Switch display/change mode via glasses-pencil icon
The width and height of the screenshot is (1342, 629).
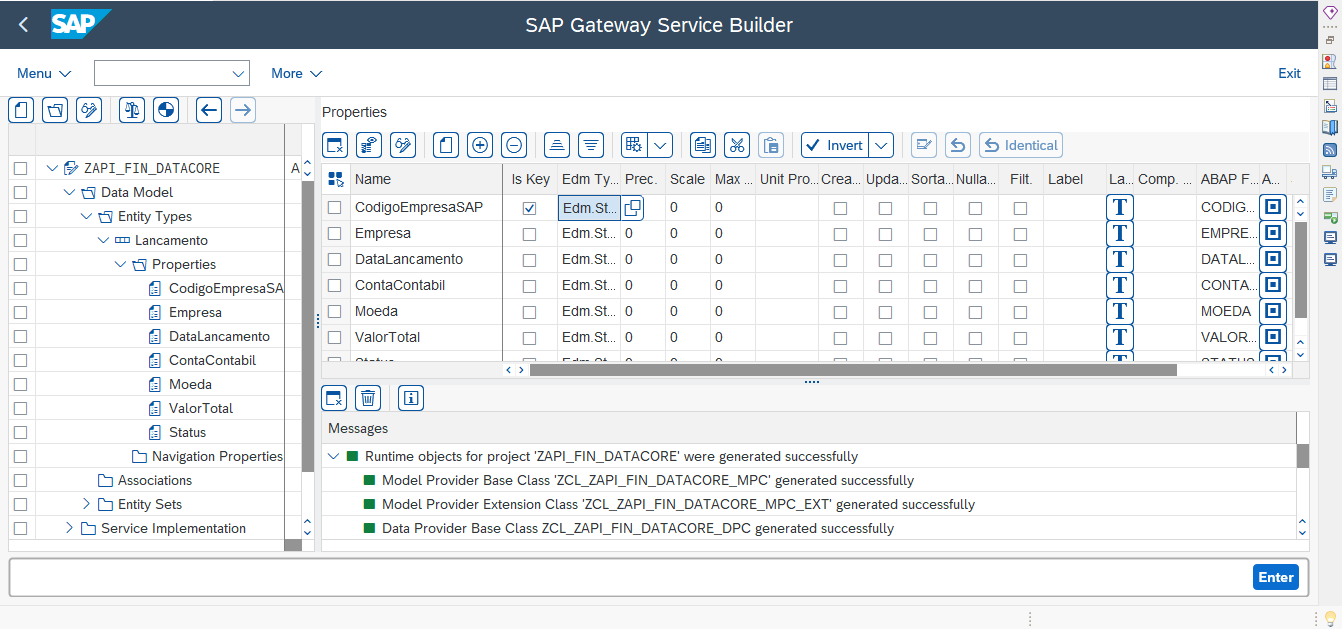88,110
